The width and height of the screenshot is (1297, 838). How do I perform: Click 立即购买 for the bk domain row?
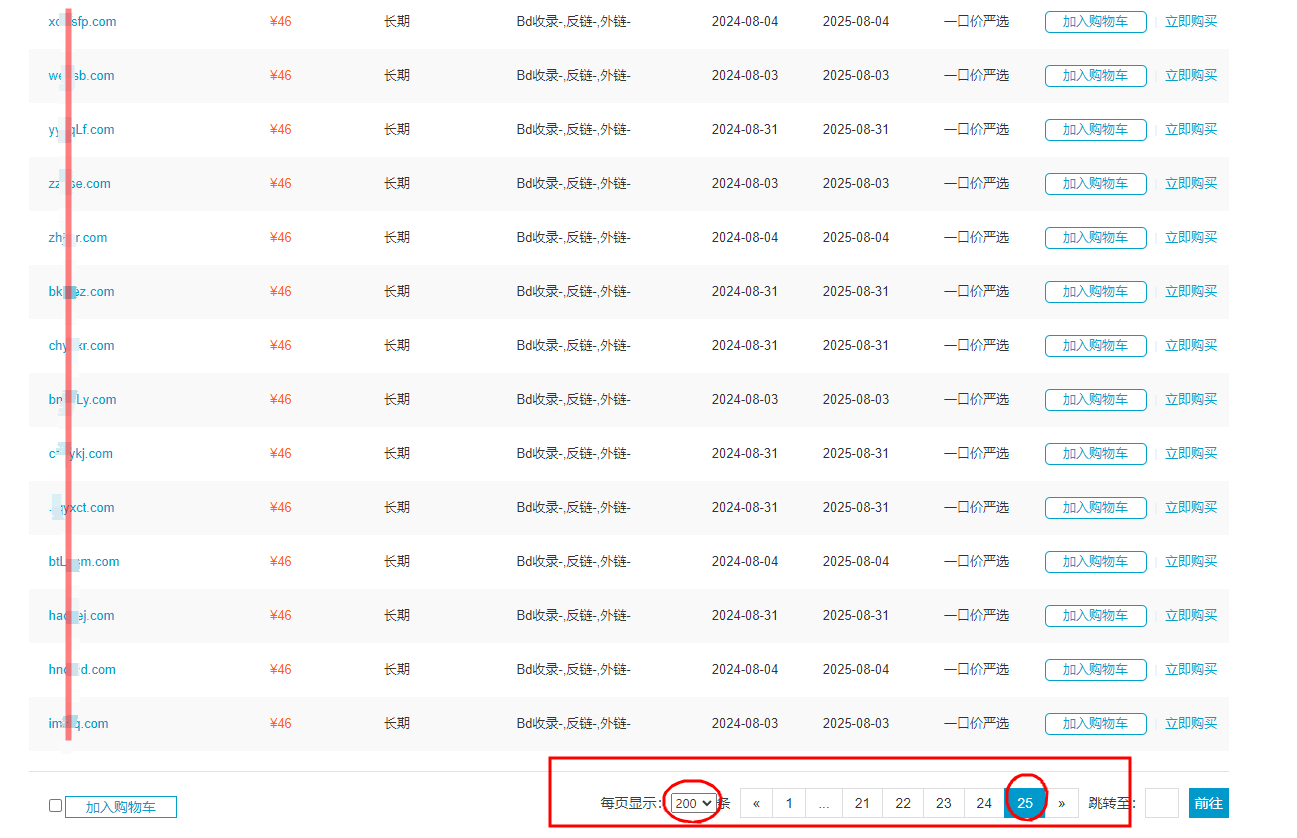click(1191, 291)
